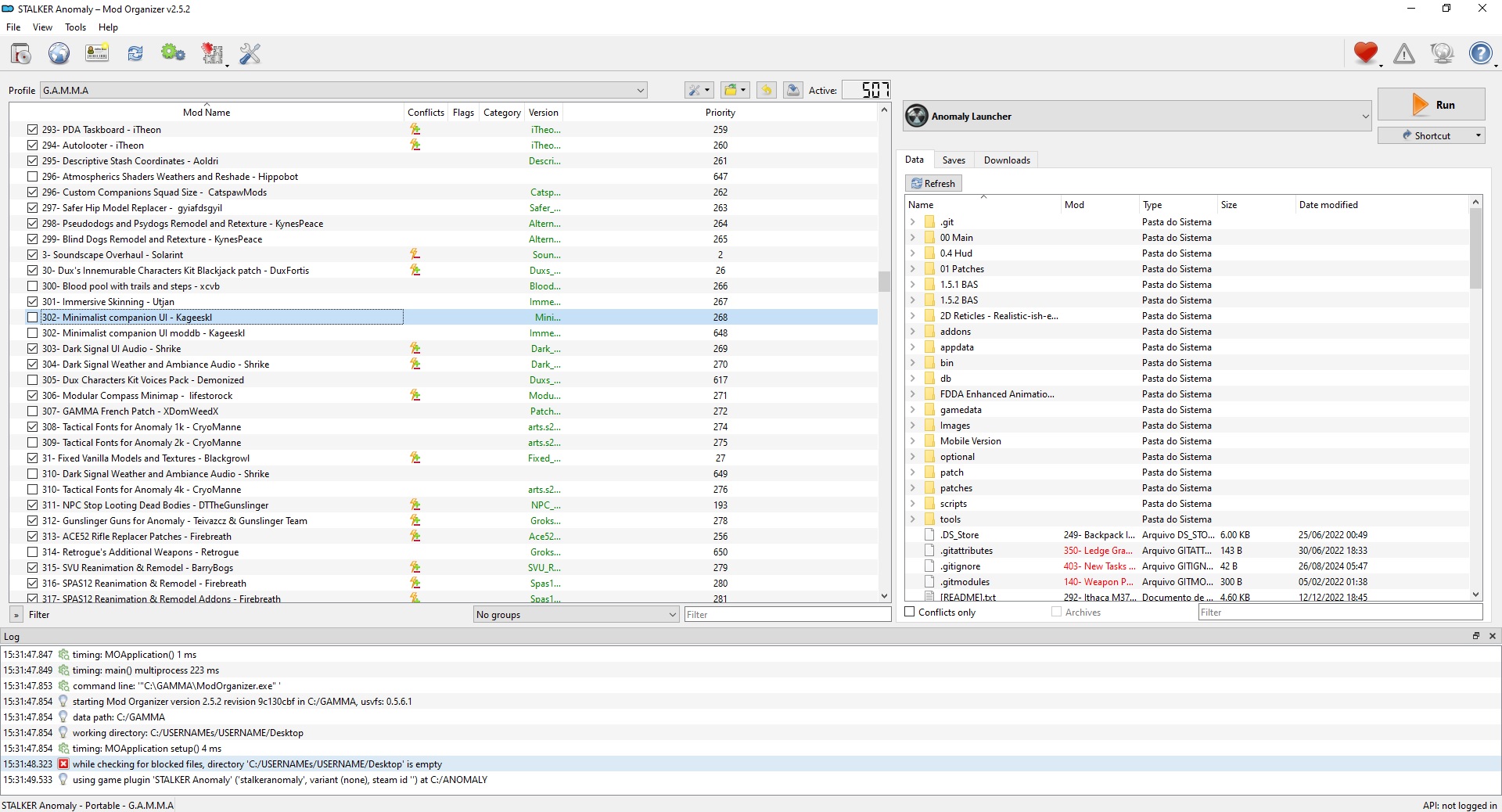Click the create backup icon
This screenshot has height=812, width=1502.
click(793, 90)
